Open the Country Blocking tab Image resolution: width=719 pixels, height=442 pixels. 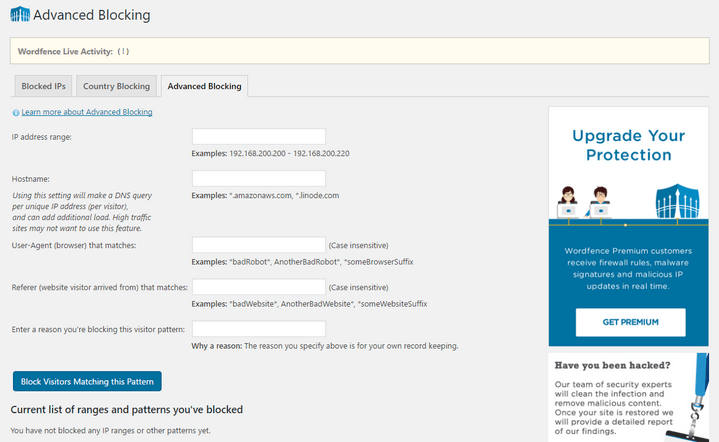click(x=116, y=86)
